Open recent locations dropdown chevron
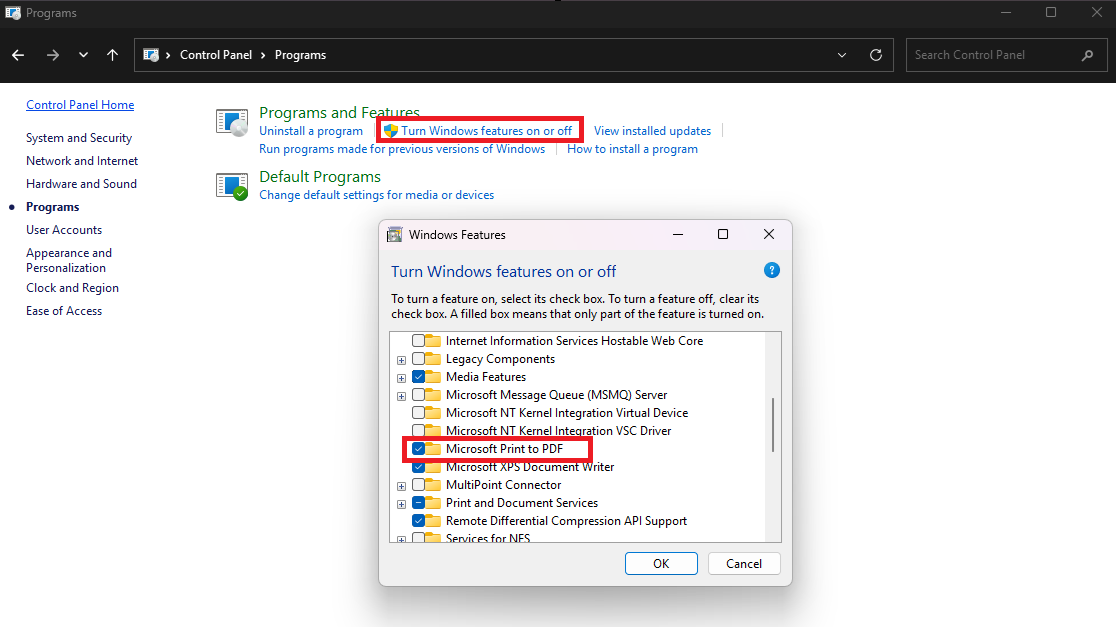This screenshot has height=627, width=1116. 83,55
